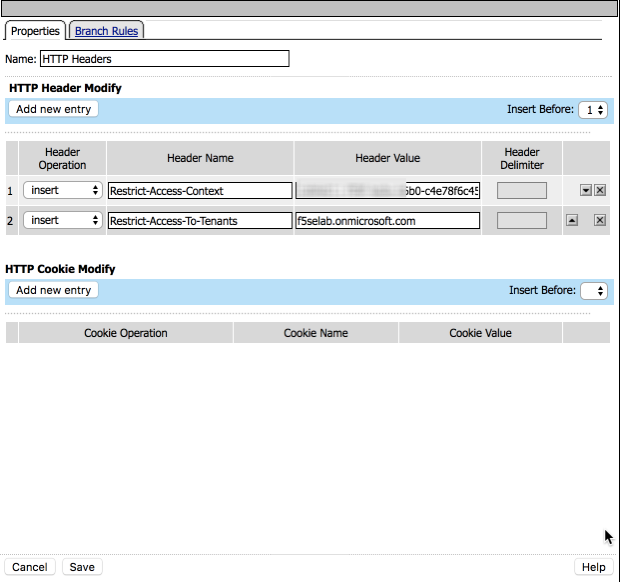This screenshot has height=582, width=620.
Task: Expand HTTP Cookie Insert Before dropdown
Action: tap(594, 291)
